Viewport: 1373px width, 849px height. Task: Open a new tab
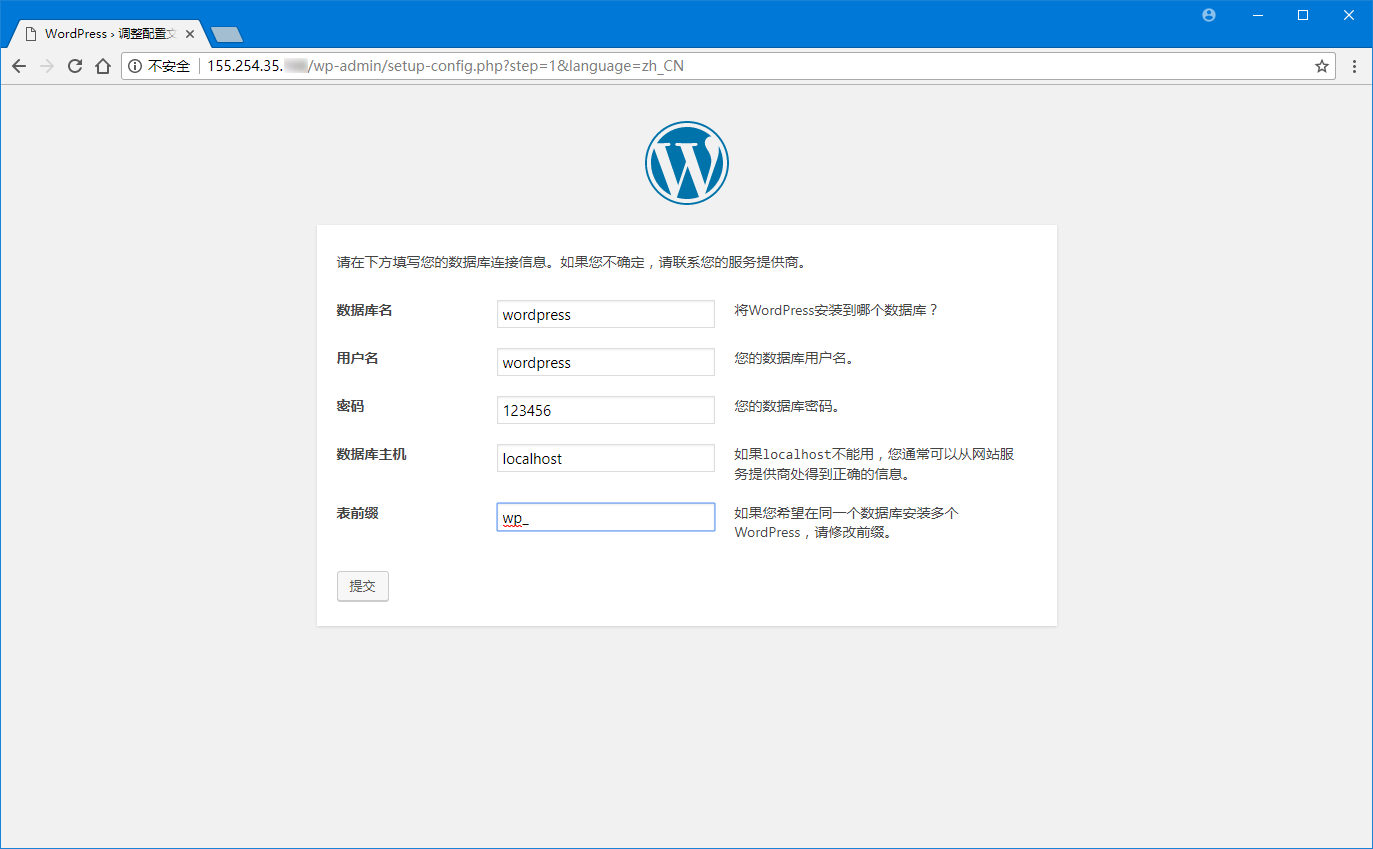point(227,35)
